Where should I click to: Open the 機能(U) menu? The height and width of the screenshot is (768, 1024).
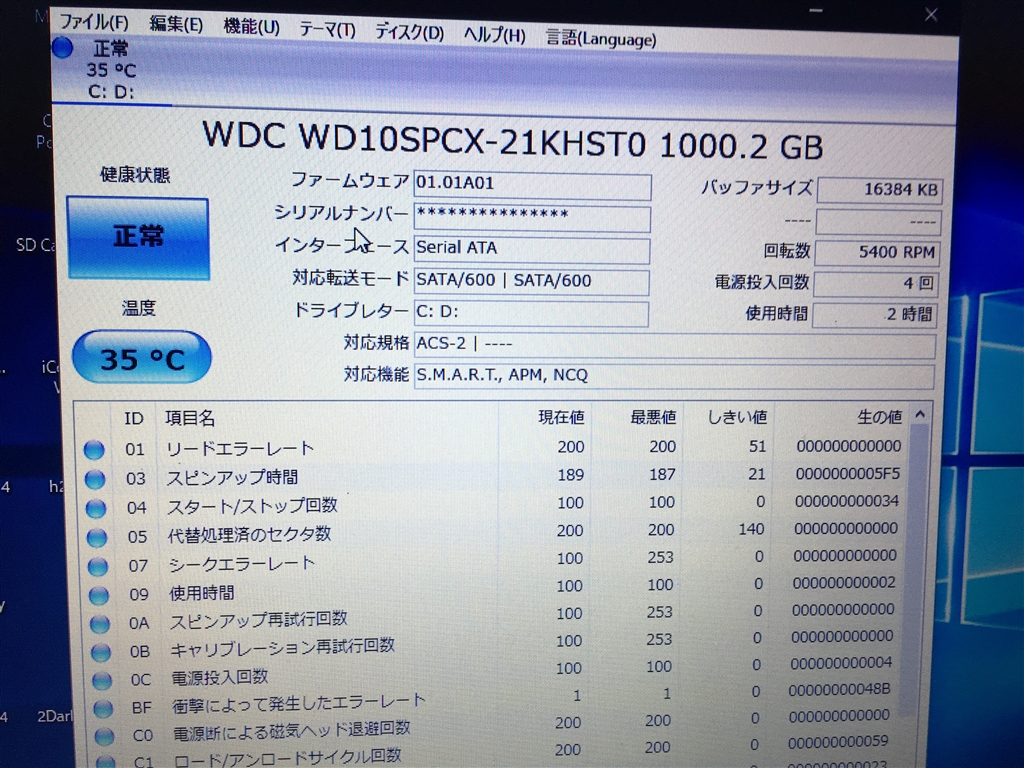[251, 27]
